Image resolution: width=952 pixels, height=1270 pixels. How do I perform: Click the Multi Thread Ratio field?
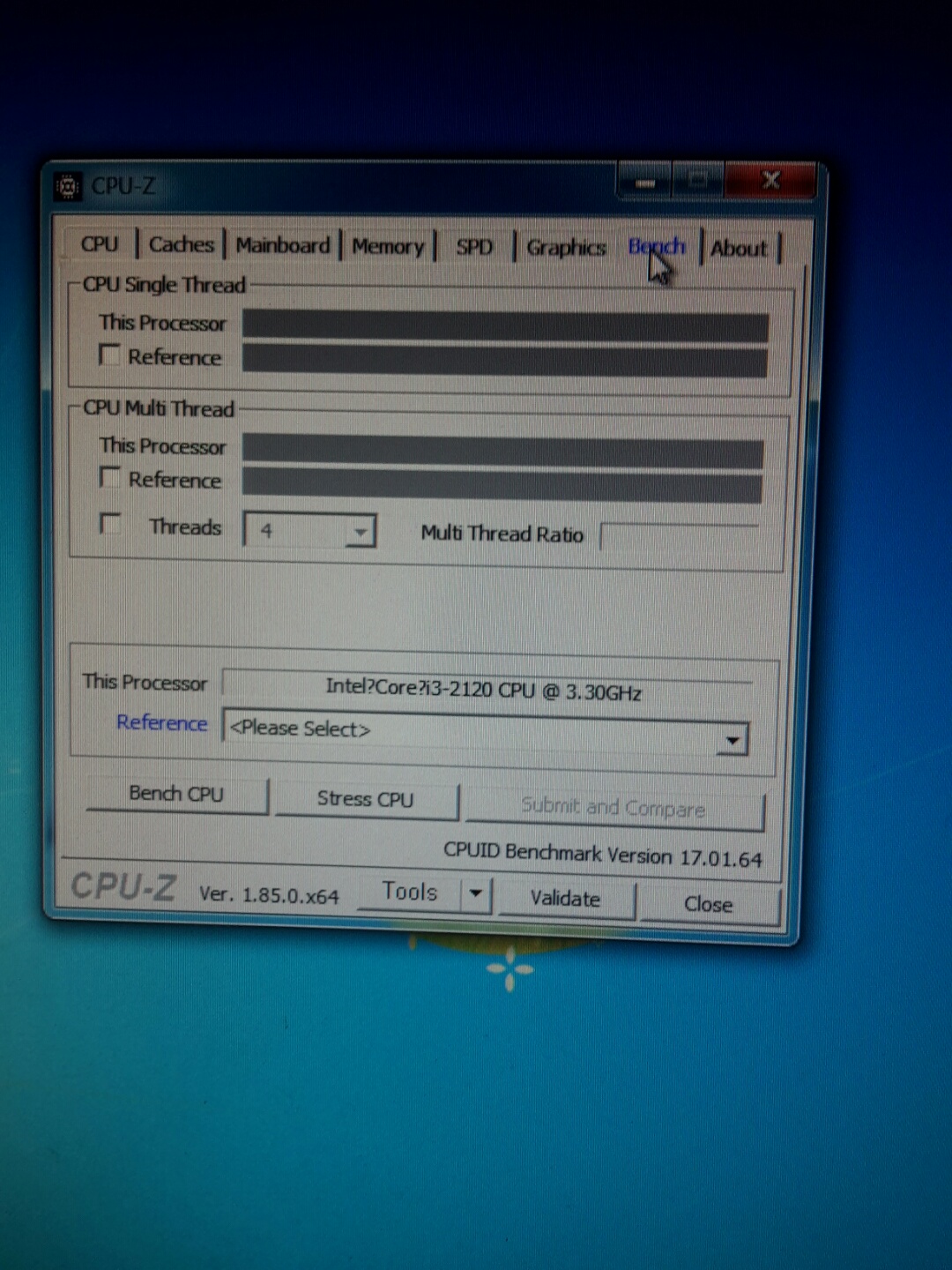click(x=679, y=537)
